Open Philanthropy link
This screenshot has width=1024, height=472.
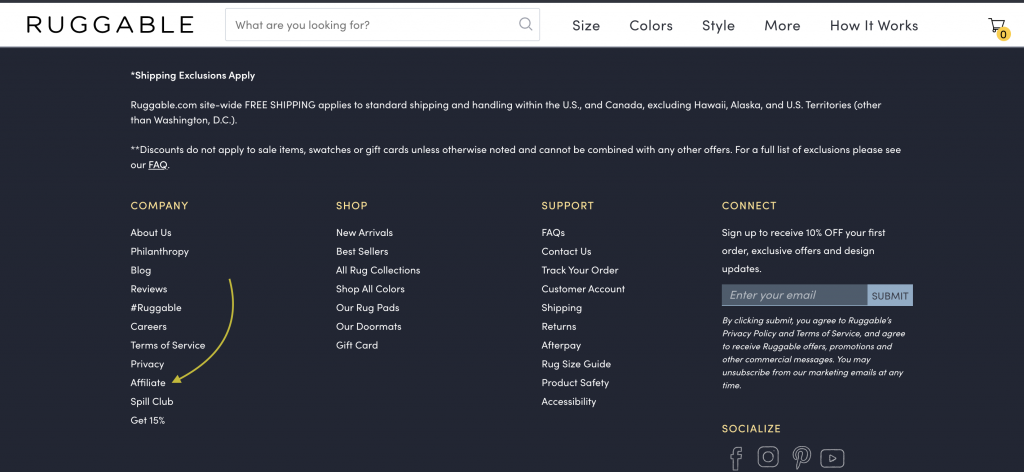coord(159,251)
